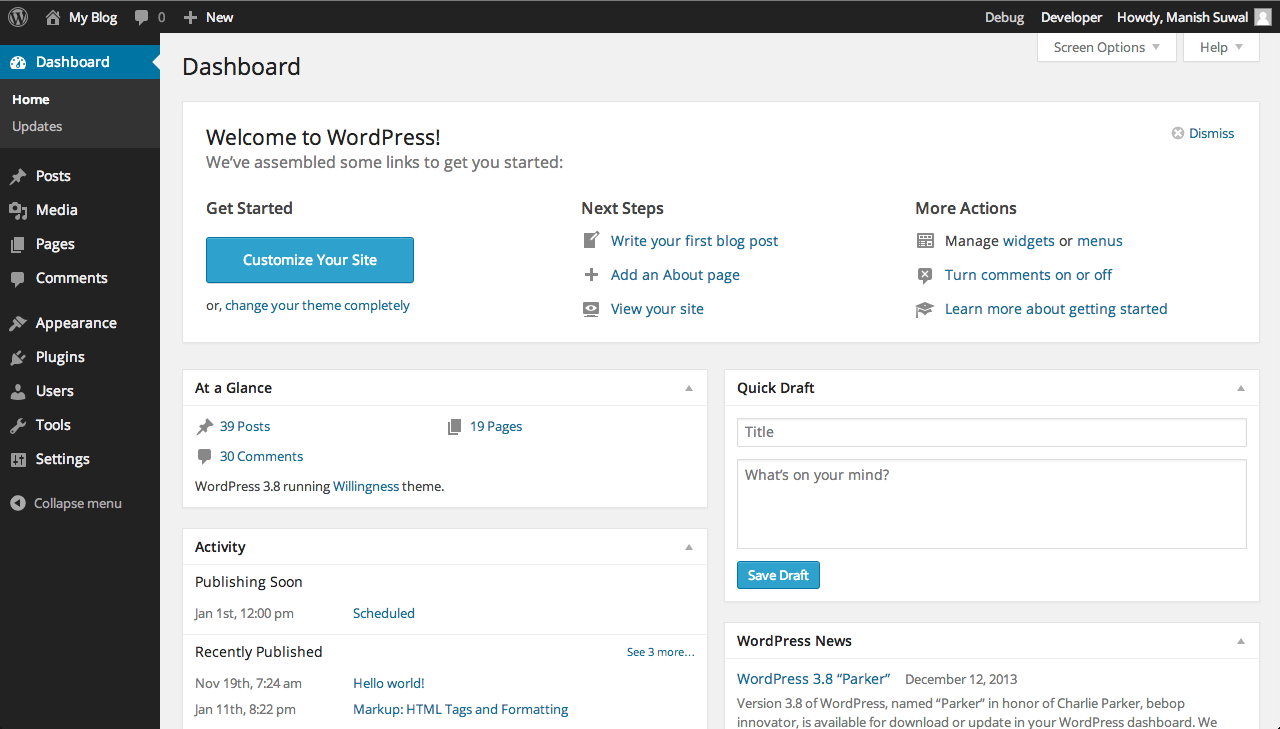Collapse the WordPress News widget
This screenshot has width=1280, height=729.
tap(1241, 641)
